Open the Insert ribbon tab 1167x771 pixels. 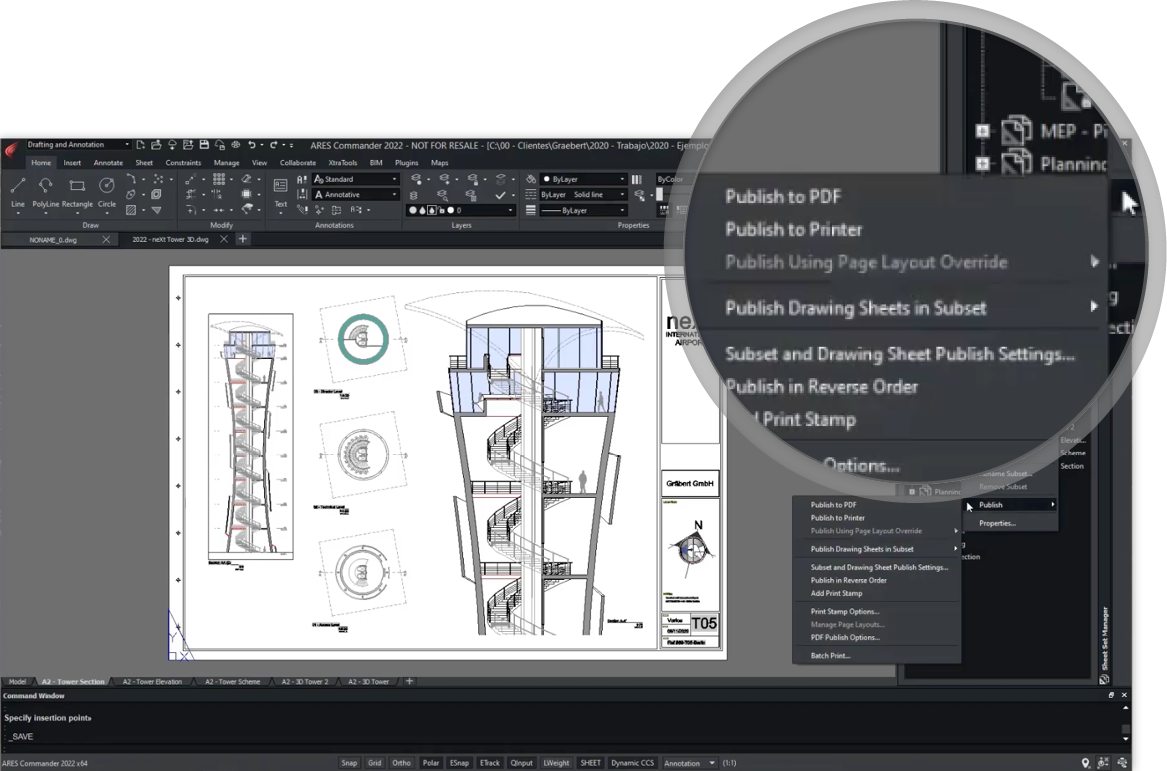pyautogui.click(x=72, y=163)
